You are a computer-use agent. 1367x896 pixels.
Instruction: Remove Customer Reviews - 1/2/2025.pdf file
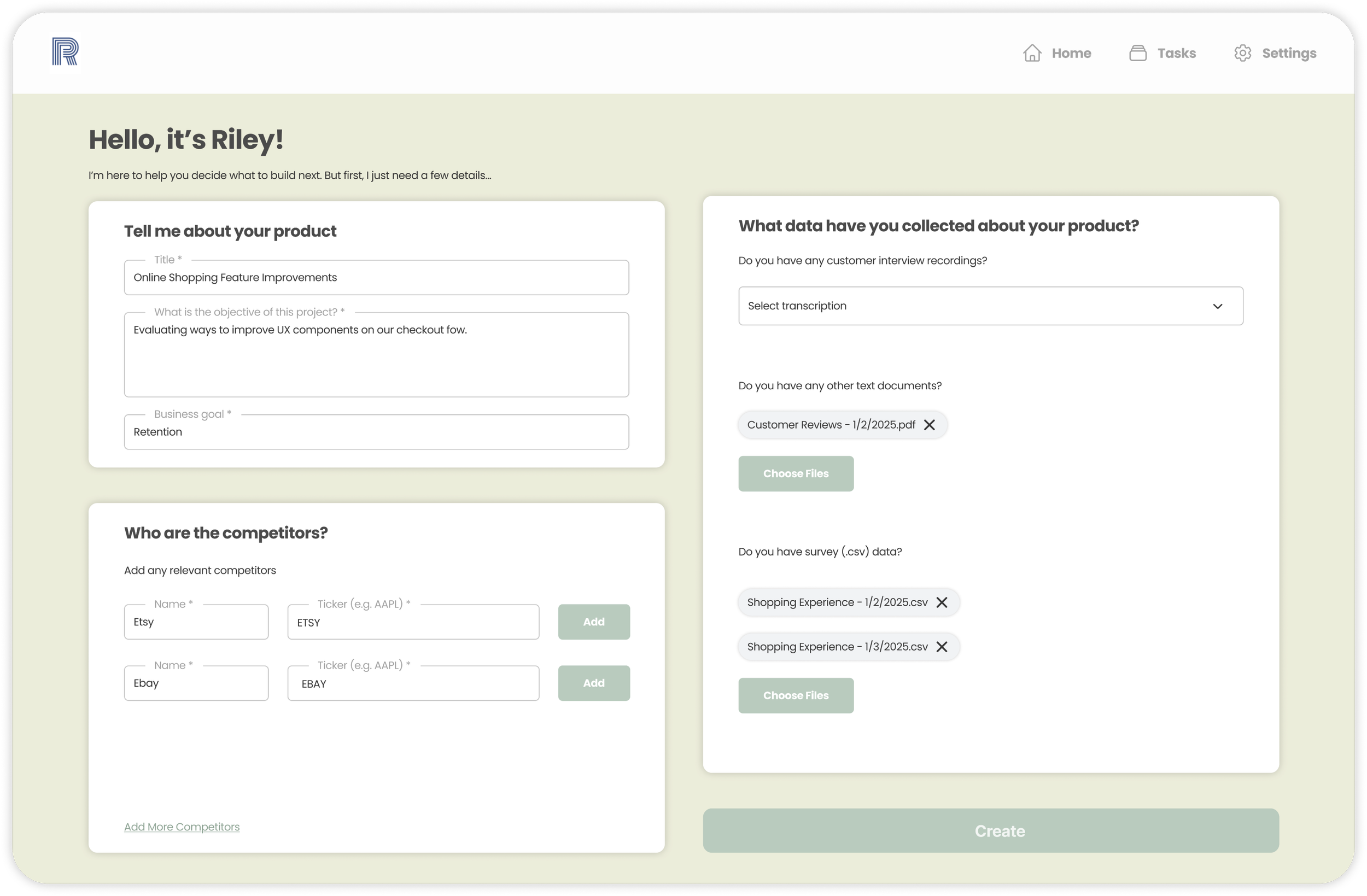929,424
